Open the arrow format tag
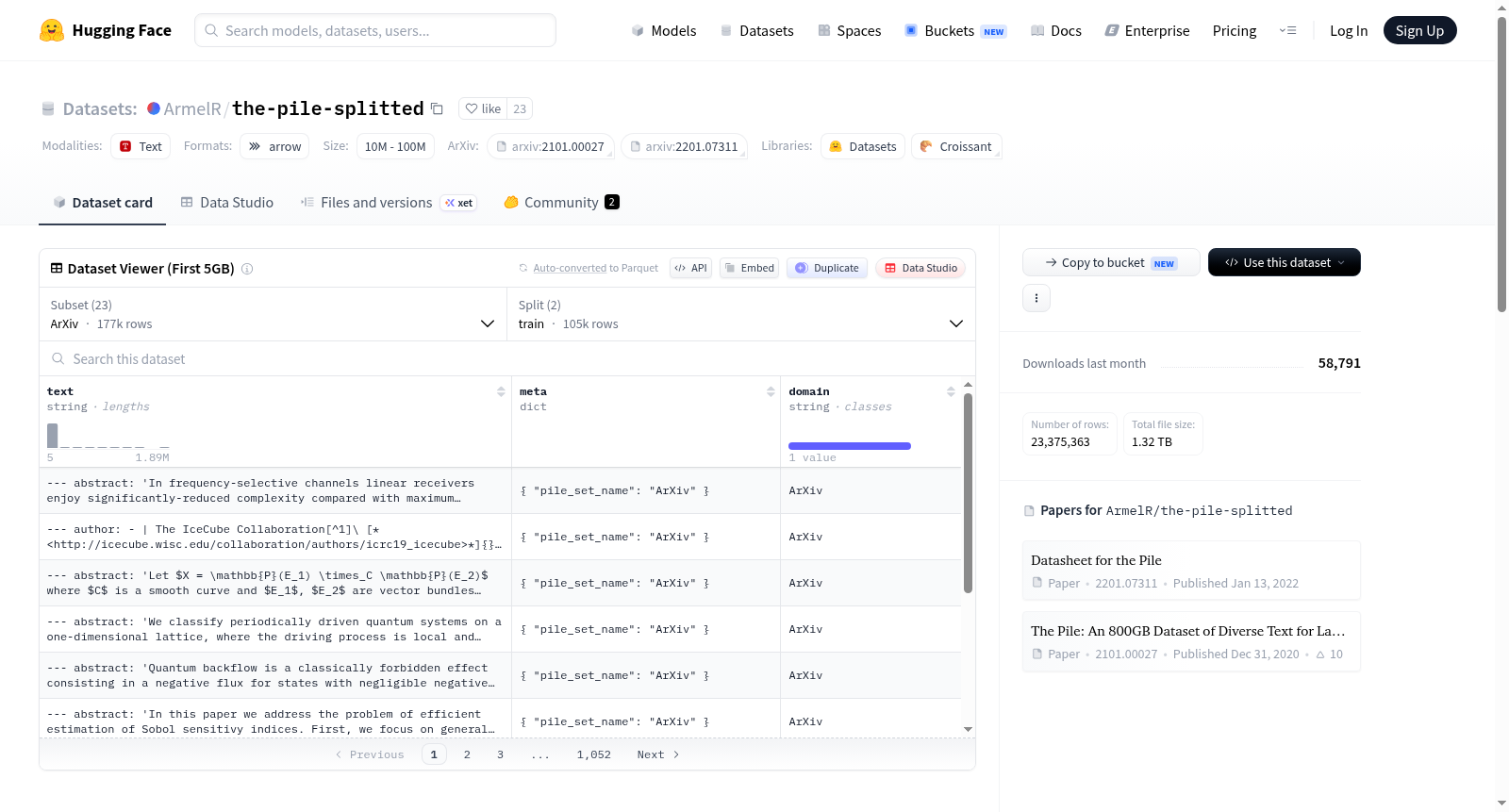Screen dimensions: 1509x812 (274, 146)
